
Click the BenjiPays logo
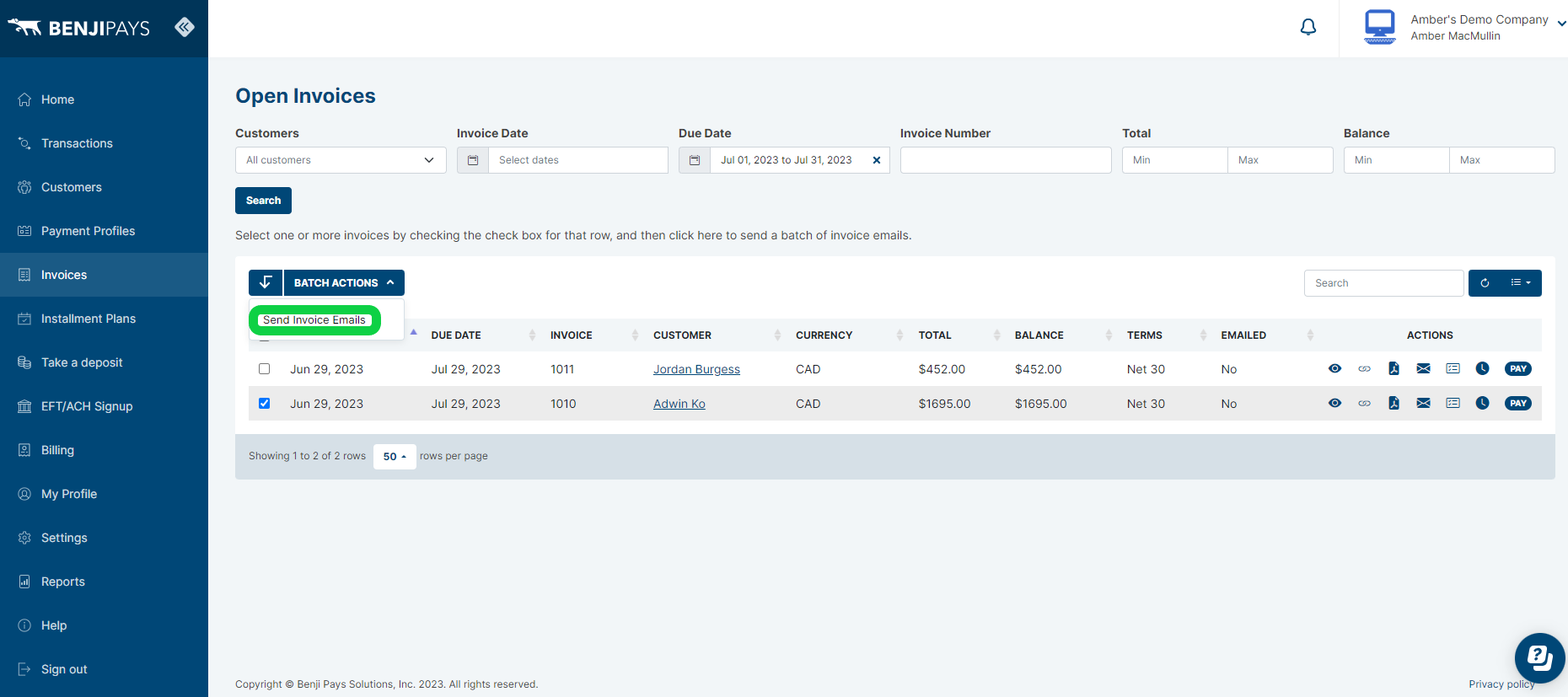[x=79, y=28]
